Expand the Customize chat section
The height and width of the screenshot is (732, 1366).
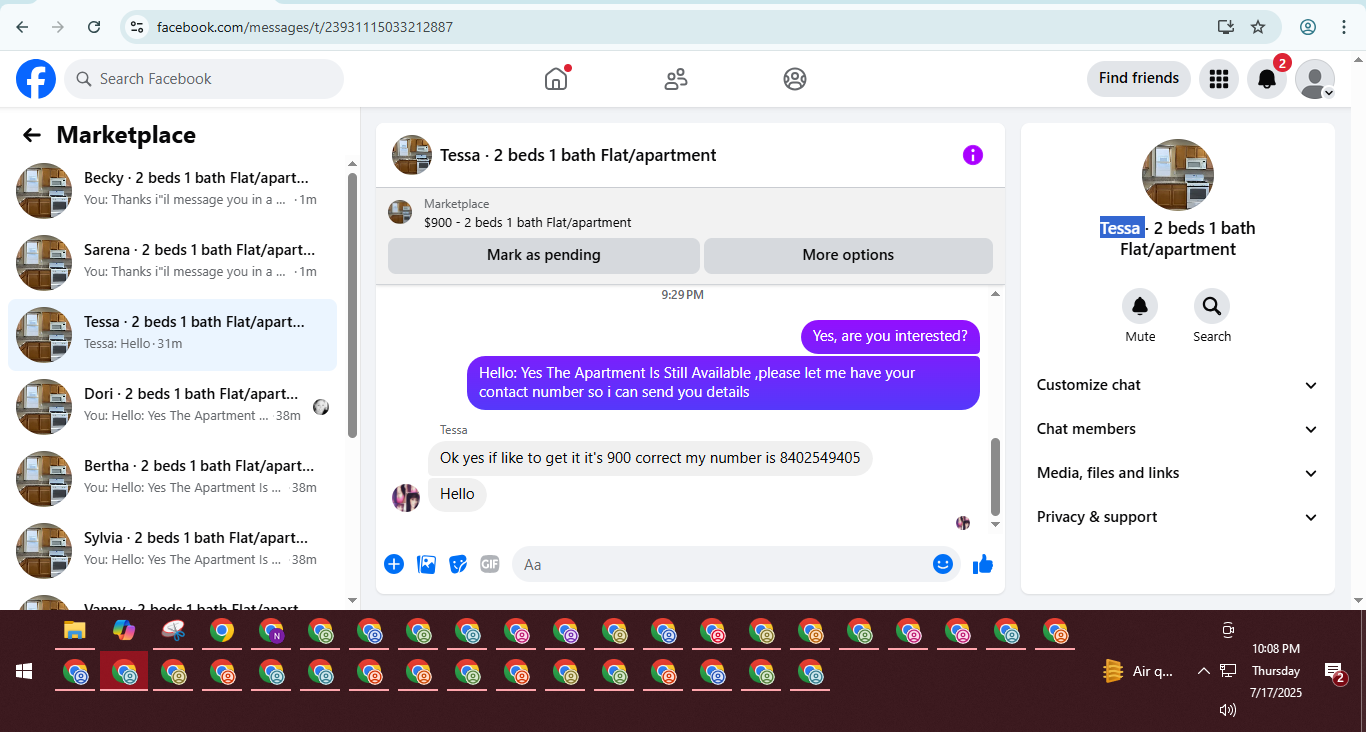point(1178,385)
